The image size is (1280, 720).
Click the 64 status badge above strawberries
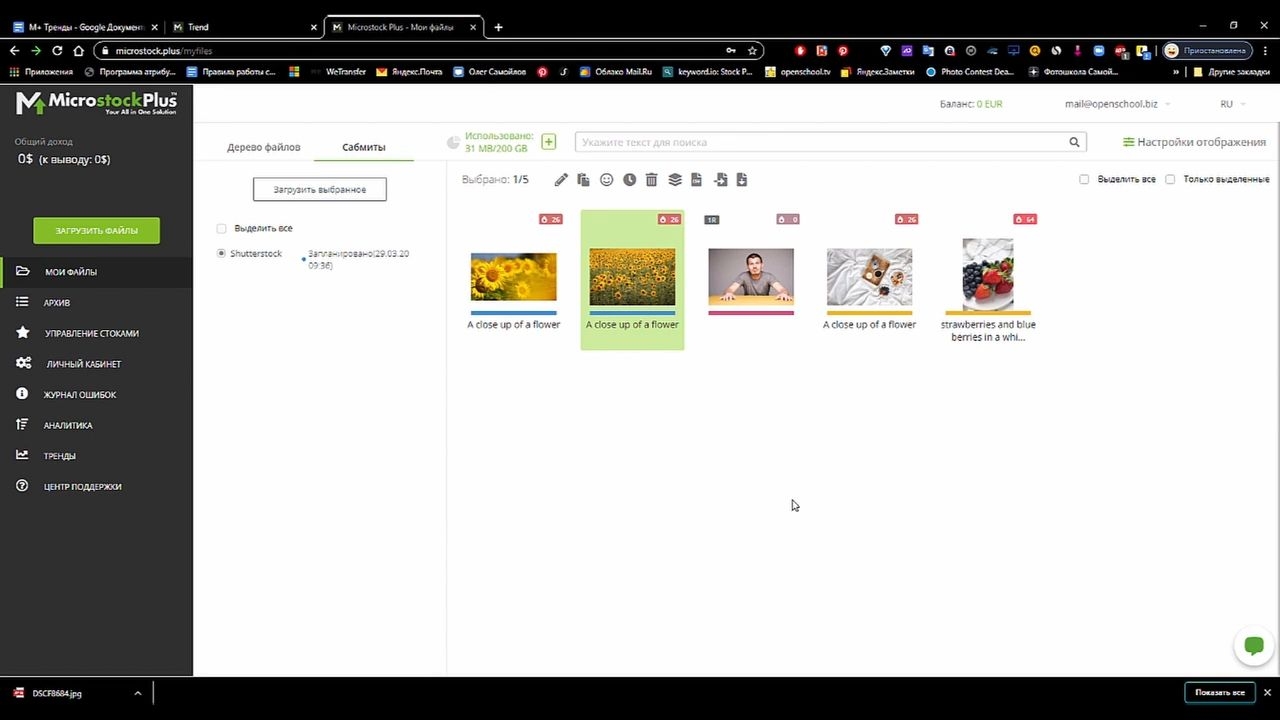(1025, 219)
